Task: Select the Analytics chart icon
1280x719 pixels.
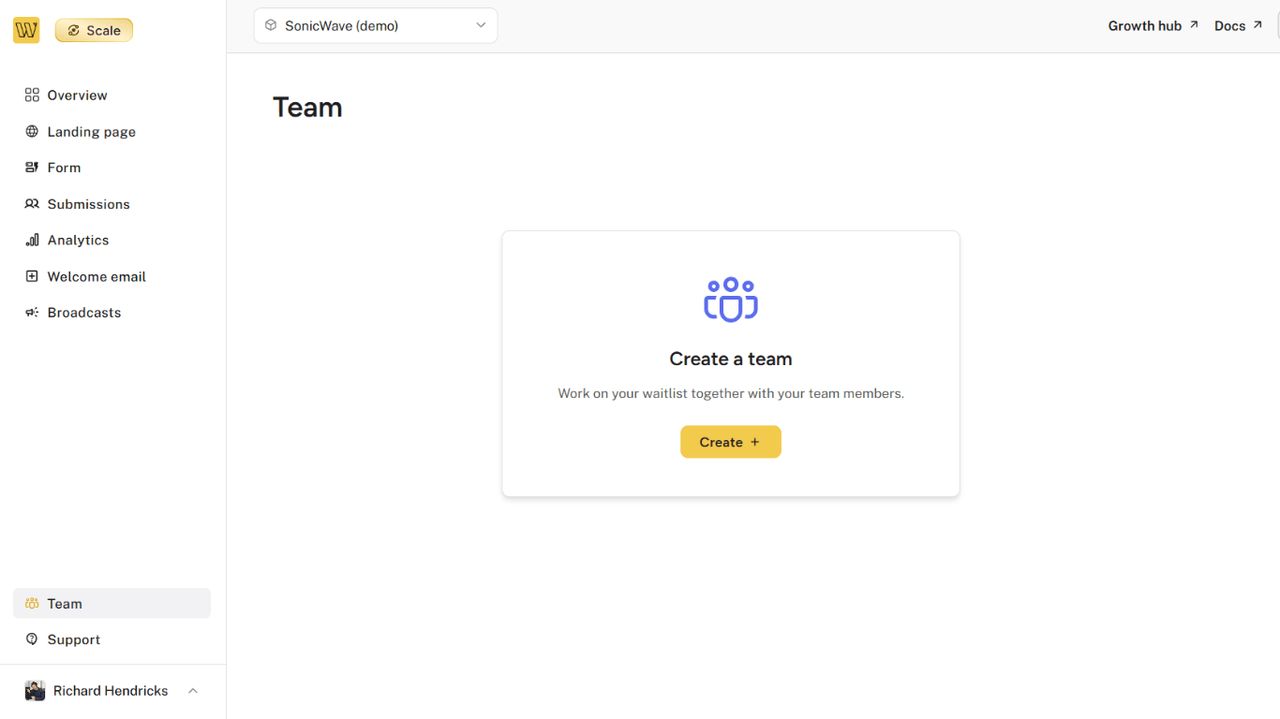Action: [31, 239]
